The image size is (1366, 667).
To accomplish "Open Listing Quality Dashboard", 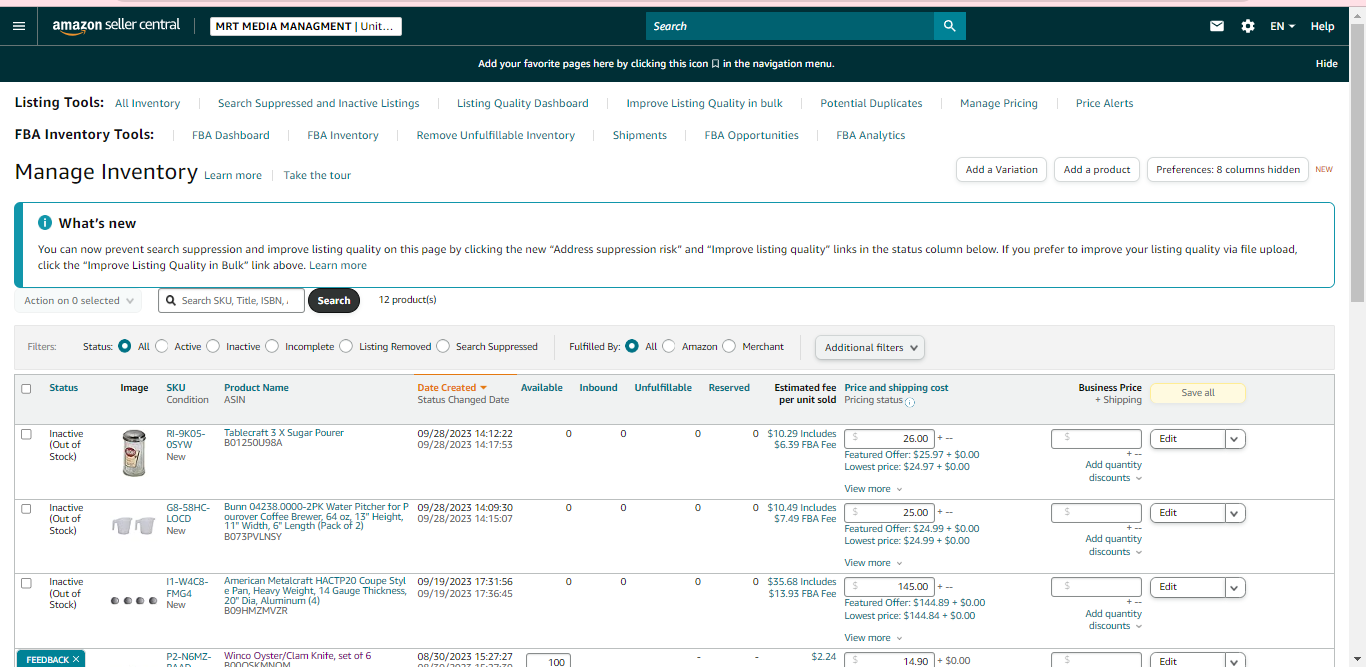I will (x=523, y=103).
